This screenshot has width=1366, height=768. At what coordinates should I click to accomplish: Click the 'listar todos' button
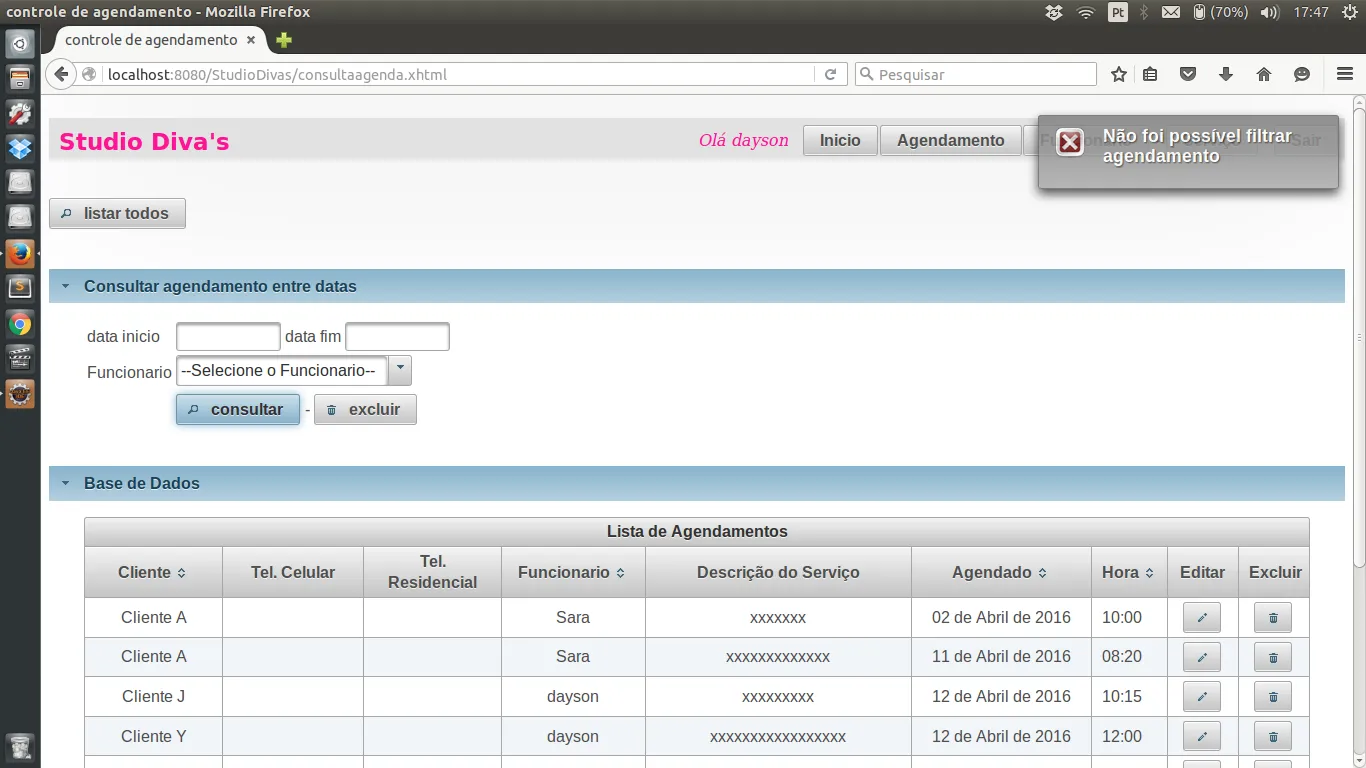point(117,214)
